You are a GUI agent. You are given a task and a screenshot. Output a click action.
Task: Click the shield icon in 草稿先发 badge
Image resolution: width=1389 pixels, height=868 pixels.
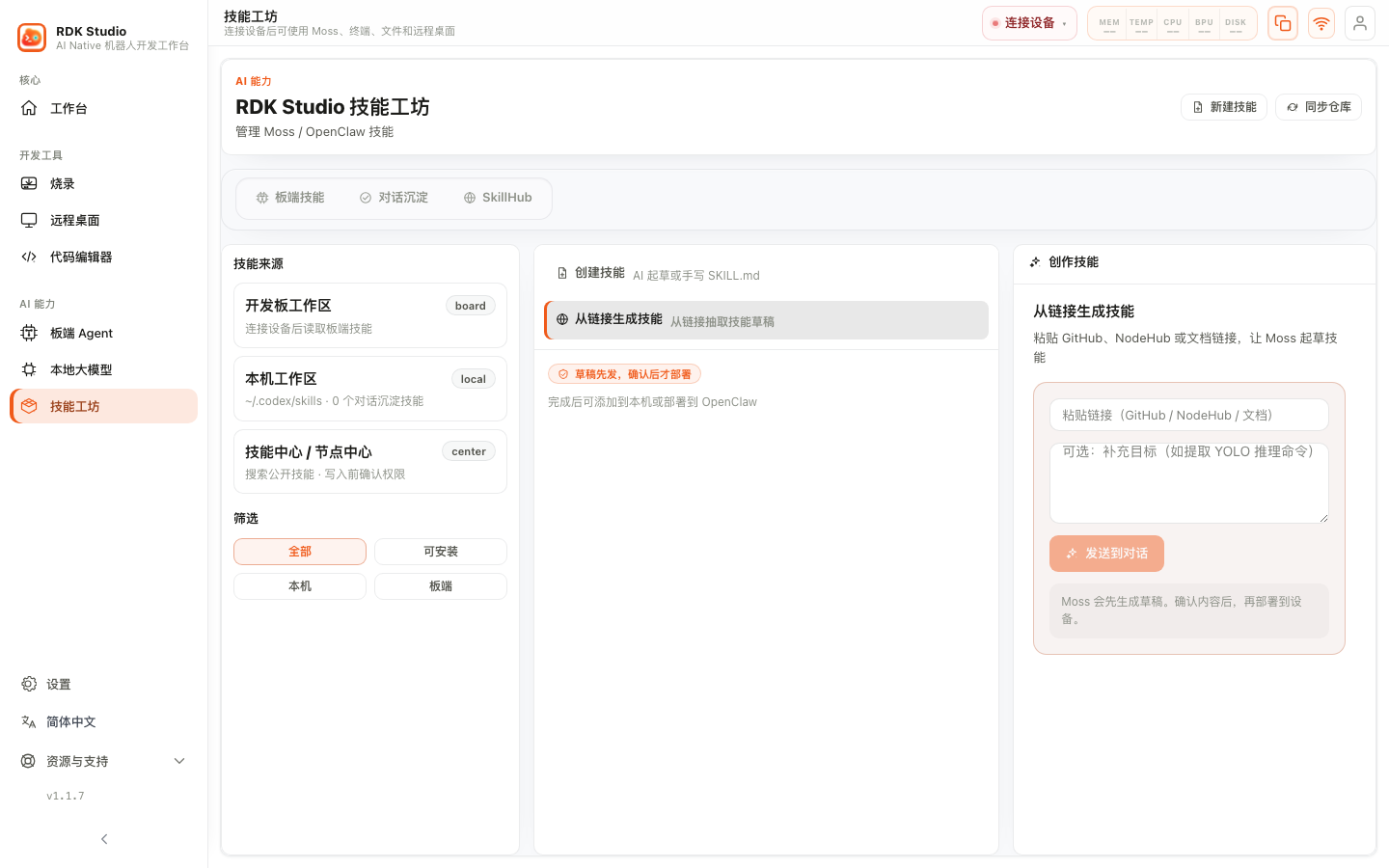click(563, 374)
